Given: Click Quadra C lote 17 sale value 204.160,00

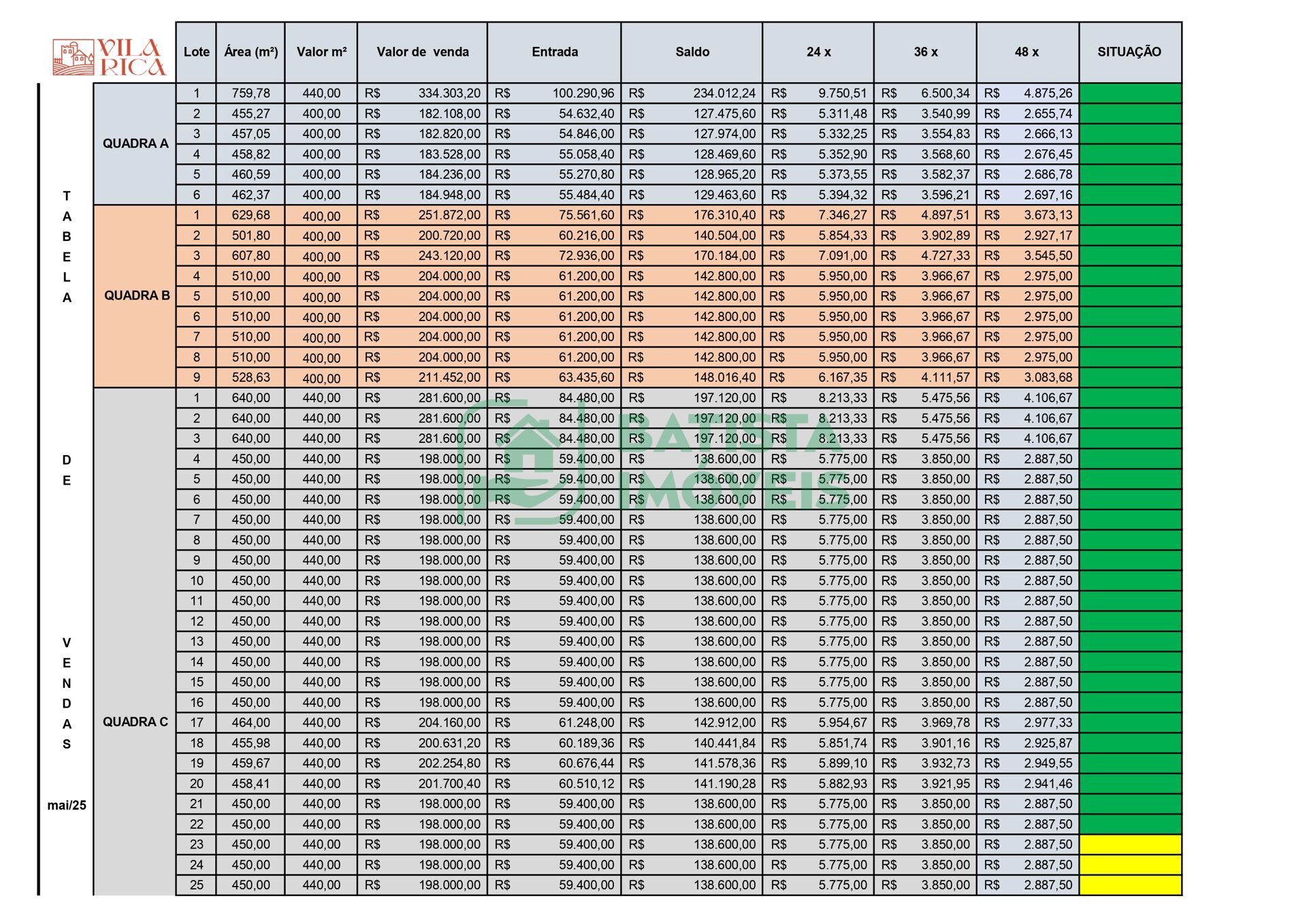Looking at the screenshot, I should (x=449, y=723).
